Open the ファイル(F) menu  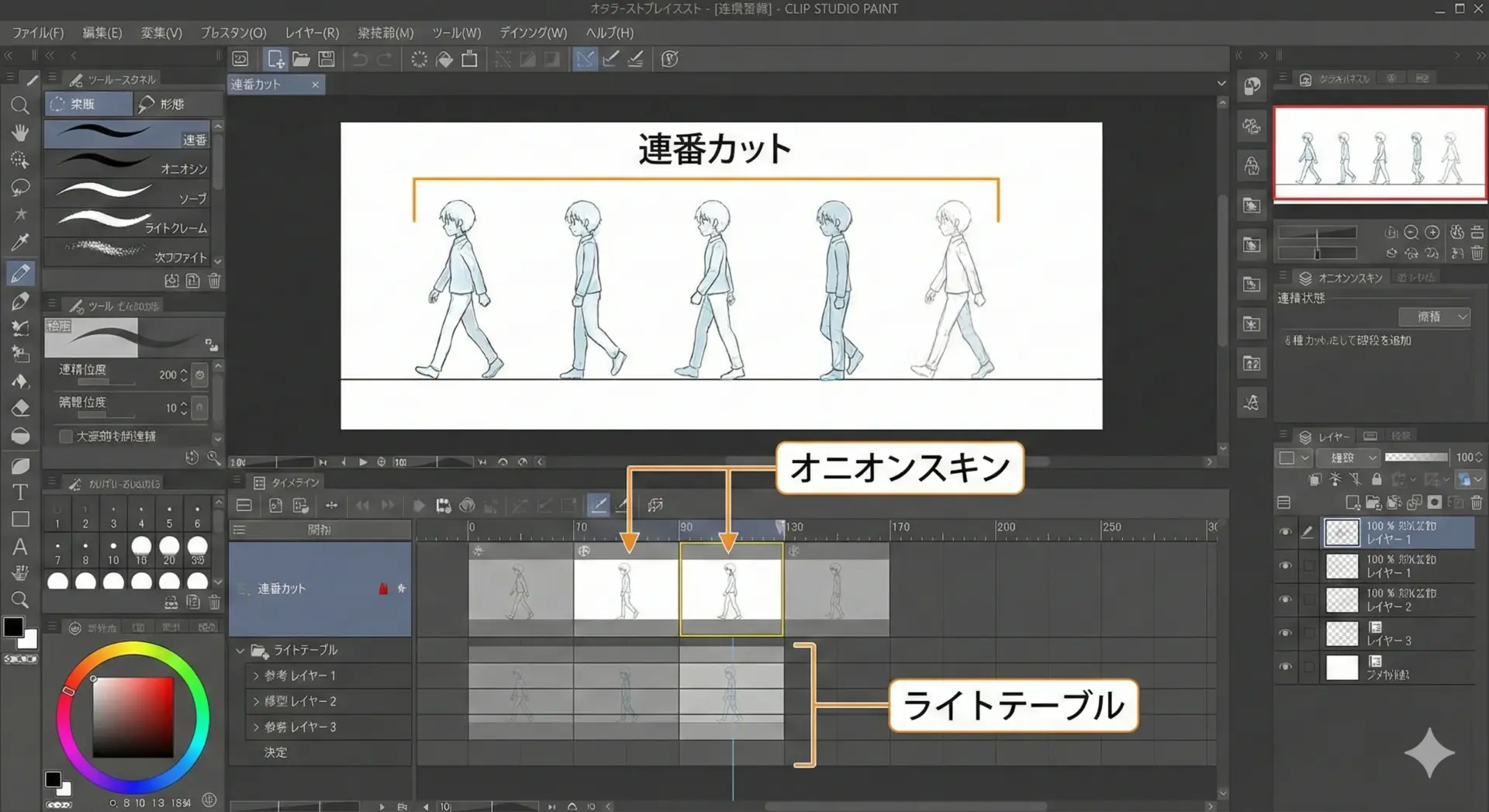click(x=37, y=33)
